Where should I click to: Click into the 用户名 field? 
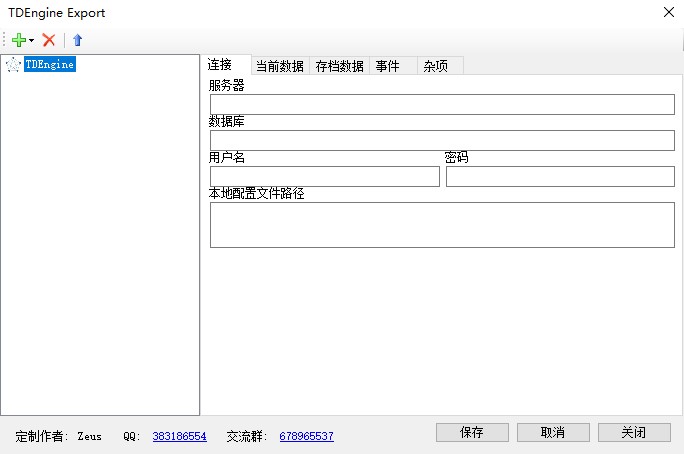325,177
